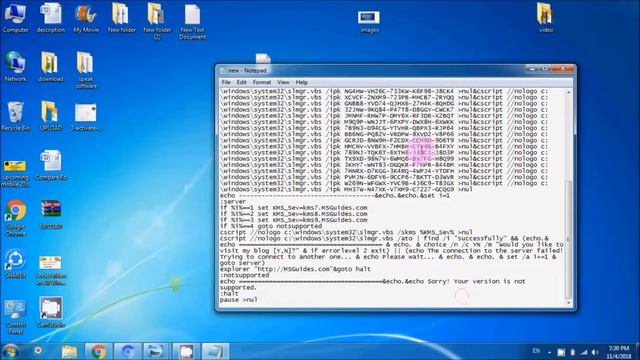Place cursor on the ':server' line
The width and height of the screenshot is (640, 360).
pos(233,202)
